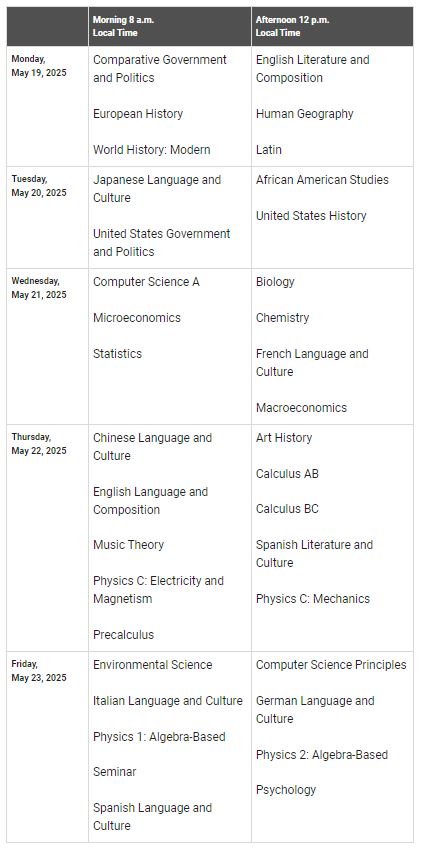424x852 pixels.
Task: Click European History entry
Action: tap(138, 114)
